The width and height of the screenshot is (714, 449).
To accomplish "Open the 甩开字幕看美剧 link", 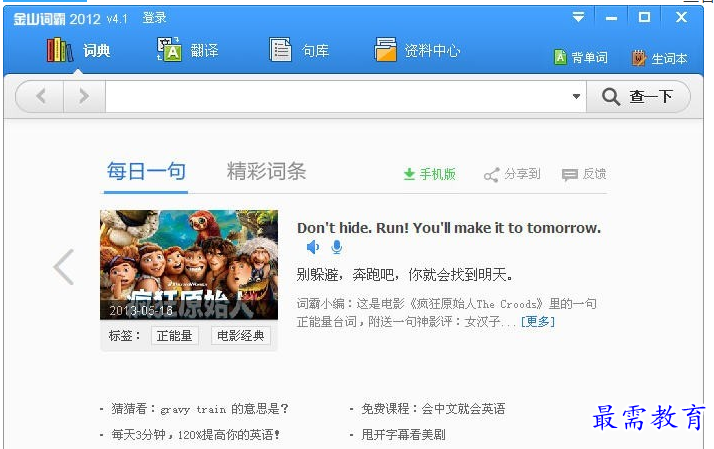I will click(403, 435).
